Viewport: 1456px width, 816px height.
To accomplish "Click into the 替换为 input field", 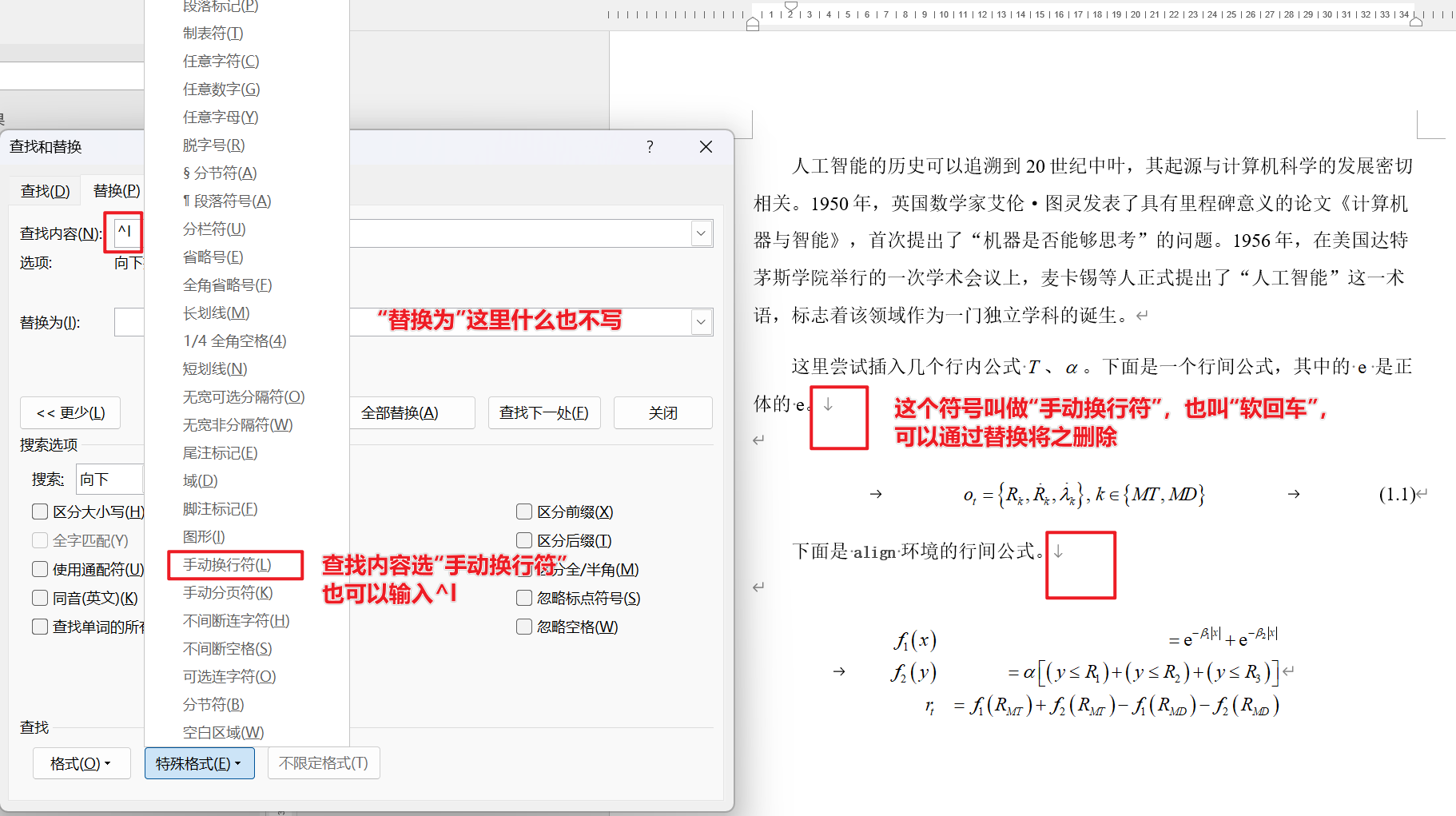I will [412, 322].
